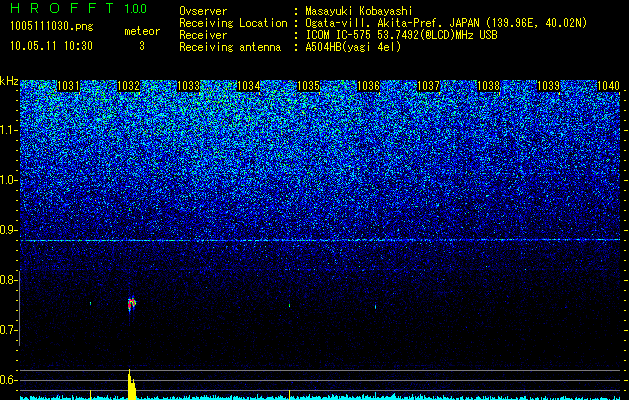Select observer name Masayuki Kobayashi
The image size is (629, 400).
click(x=359, y=12)
